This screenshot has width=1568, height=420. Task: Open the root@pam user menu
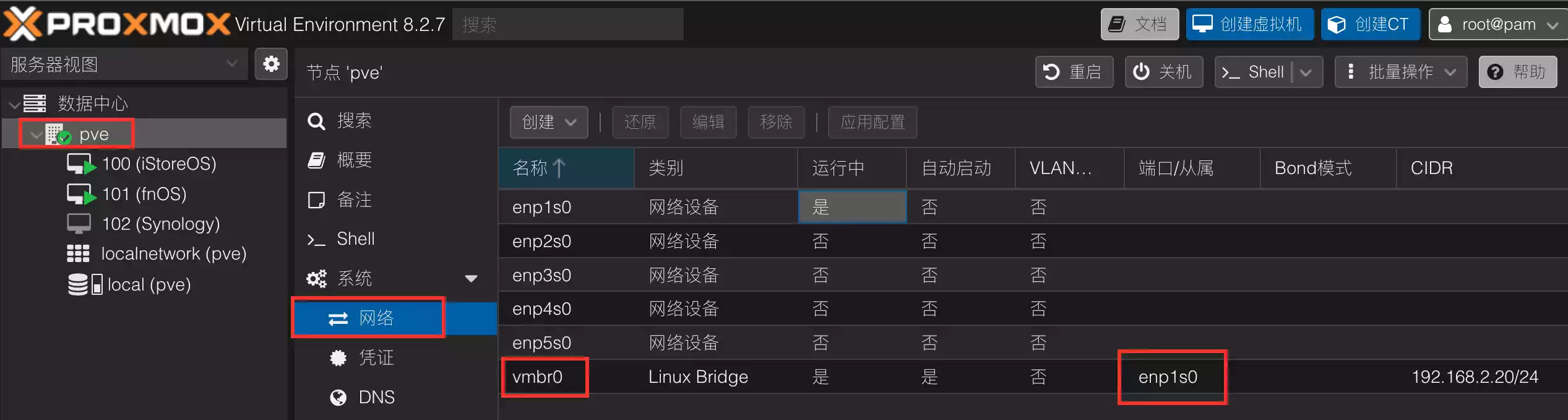[1497, 24]
